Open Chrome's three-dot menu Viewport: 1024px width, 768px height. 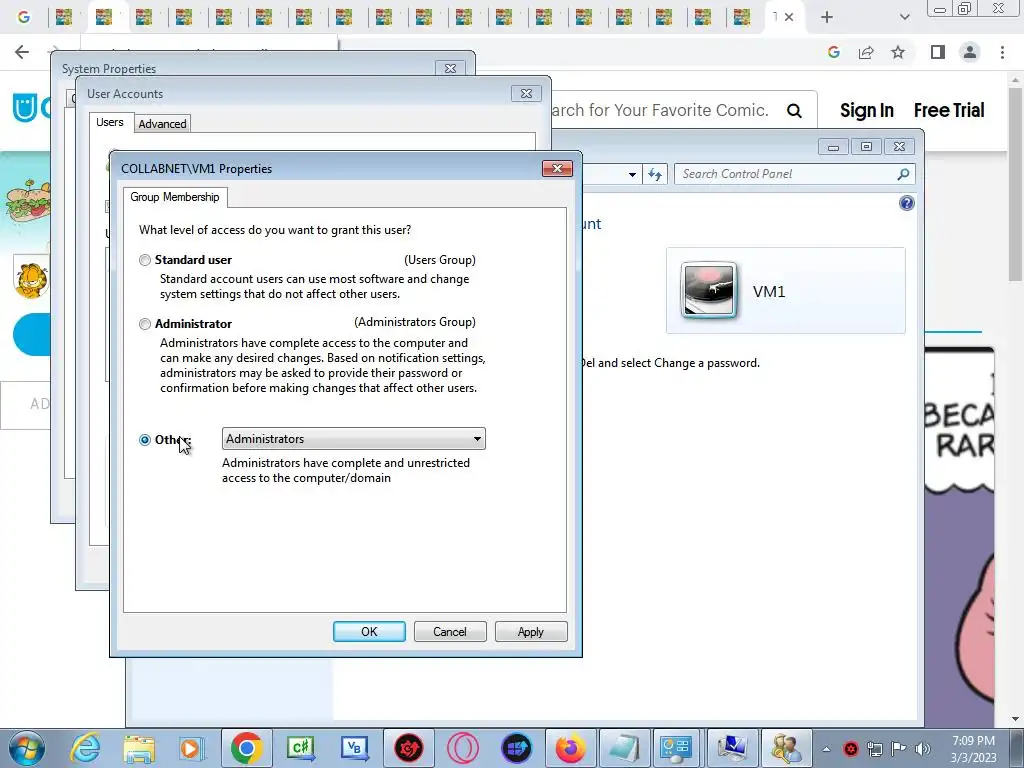pos(1002,52)
